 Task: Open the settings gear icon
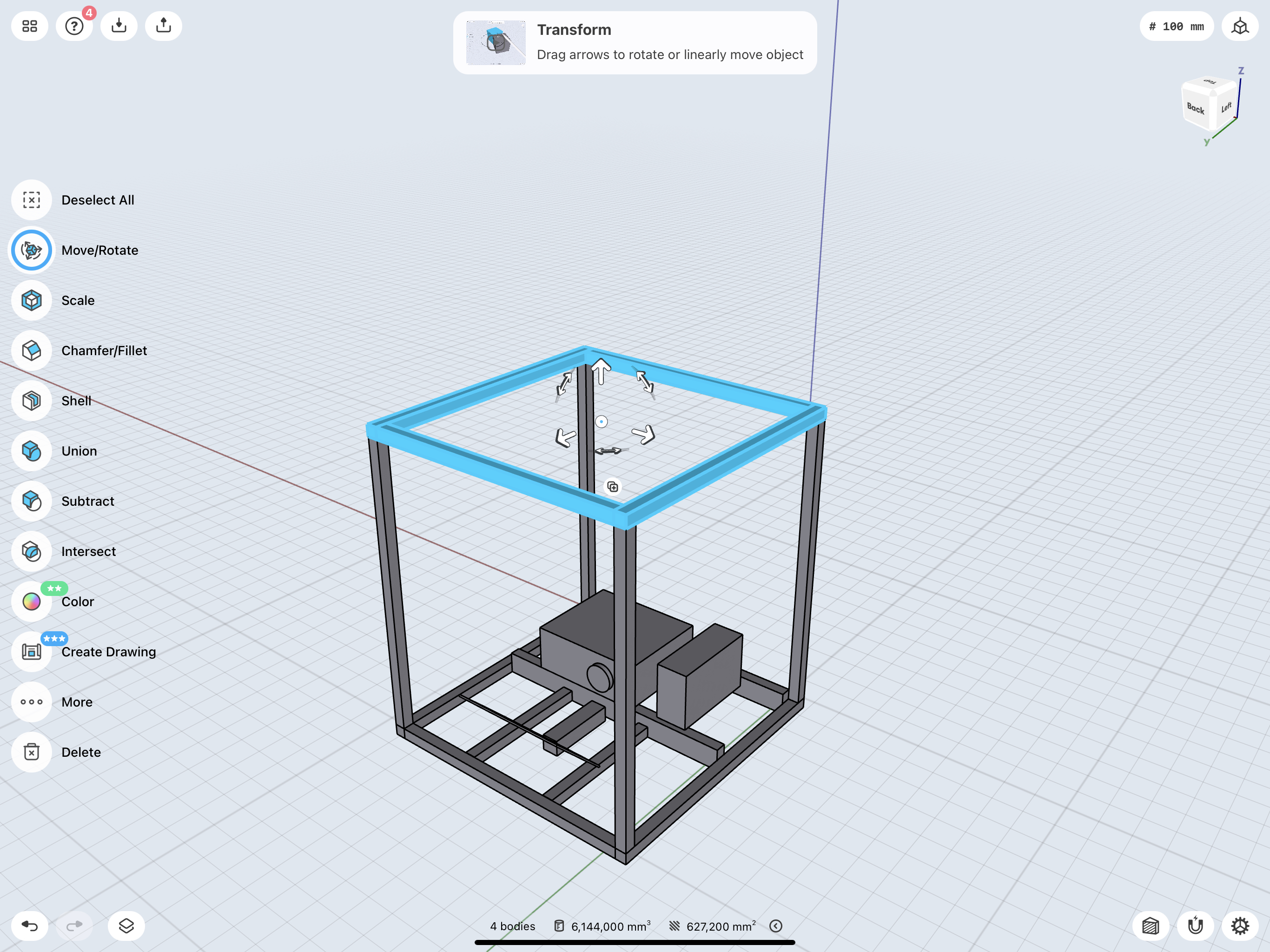point(1240,926)
